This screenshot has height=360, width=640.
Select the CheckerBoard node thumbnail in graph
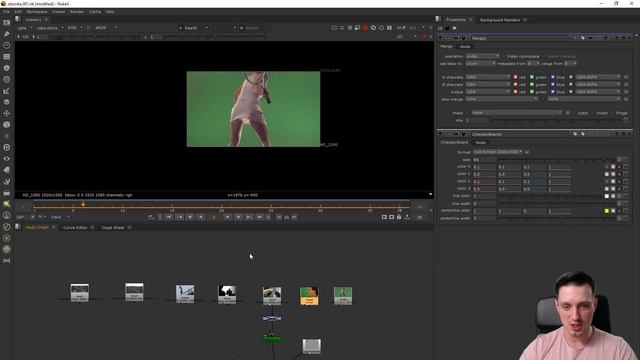[311, 347]
